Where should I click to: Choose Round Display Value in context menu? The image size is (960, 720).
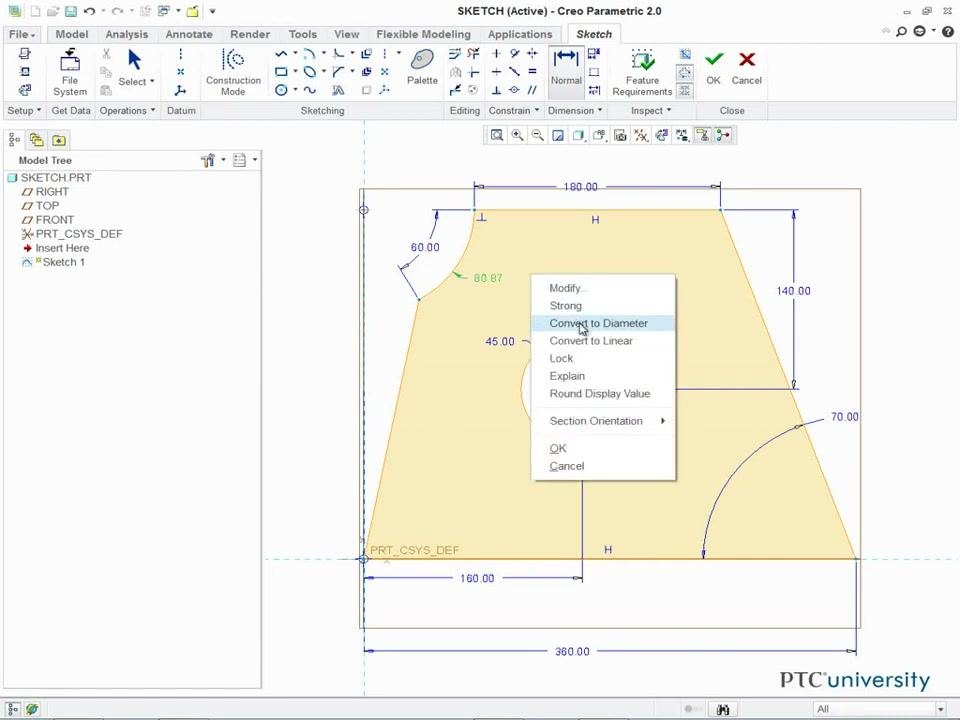click(x=604, y=394)
